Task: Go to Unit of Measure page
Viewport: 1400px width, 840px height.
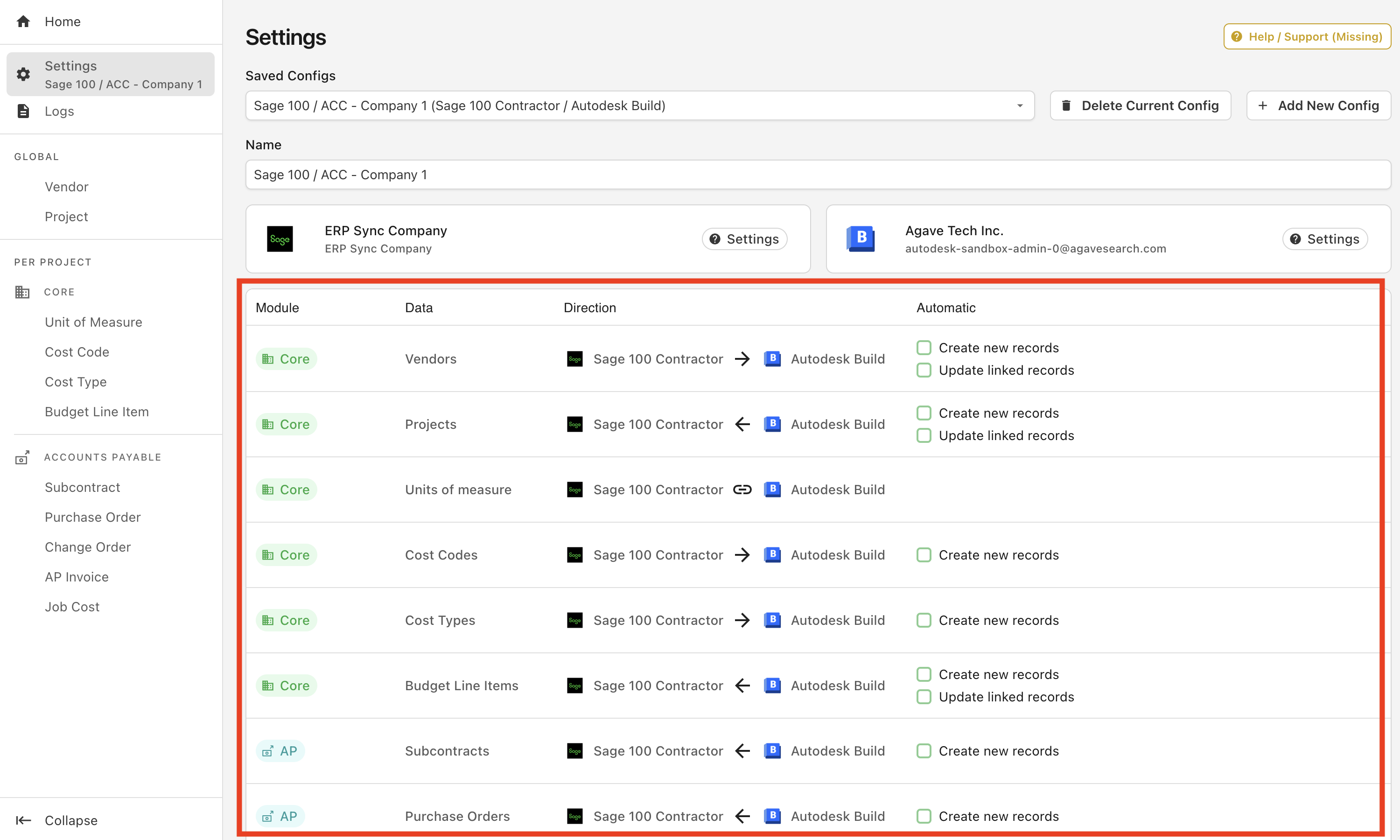Action: 93,322
